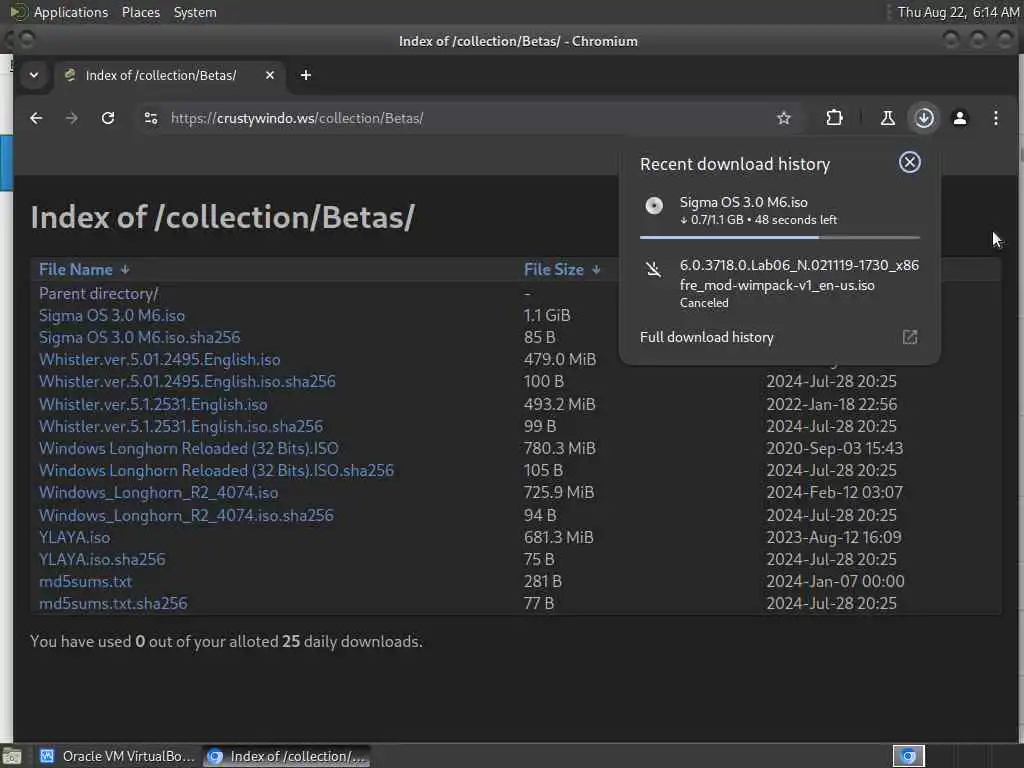Image resolution: width=1024 pixels, height=768 pixels.
Task: Open Whistler.ver.5.01.2495.English.iso link
Action: [x=159, y=360]
